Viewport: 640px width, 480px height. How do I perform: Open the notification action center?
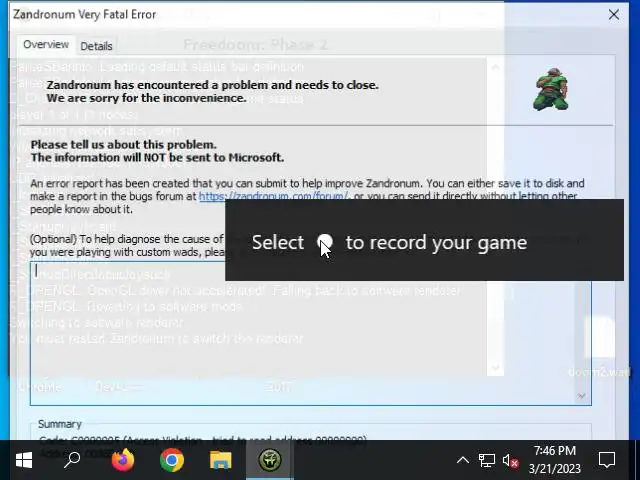click(607, 460)
